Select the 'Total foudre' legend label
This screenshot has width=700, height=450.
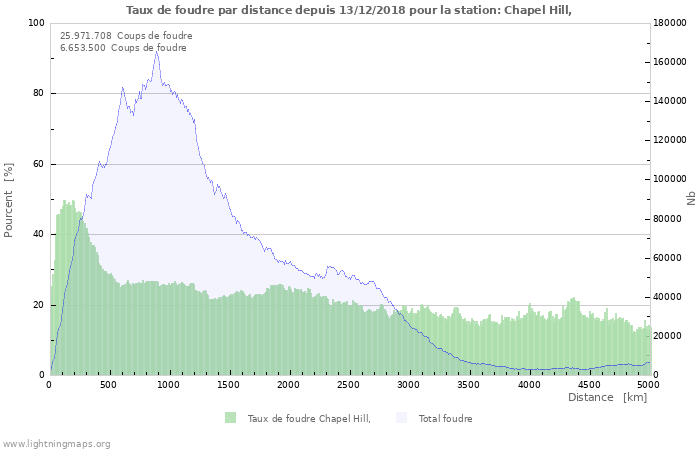pos(445,419)
